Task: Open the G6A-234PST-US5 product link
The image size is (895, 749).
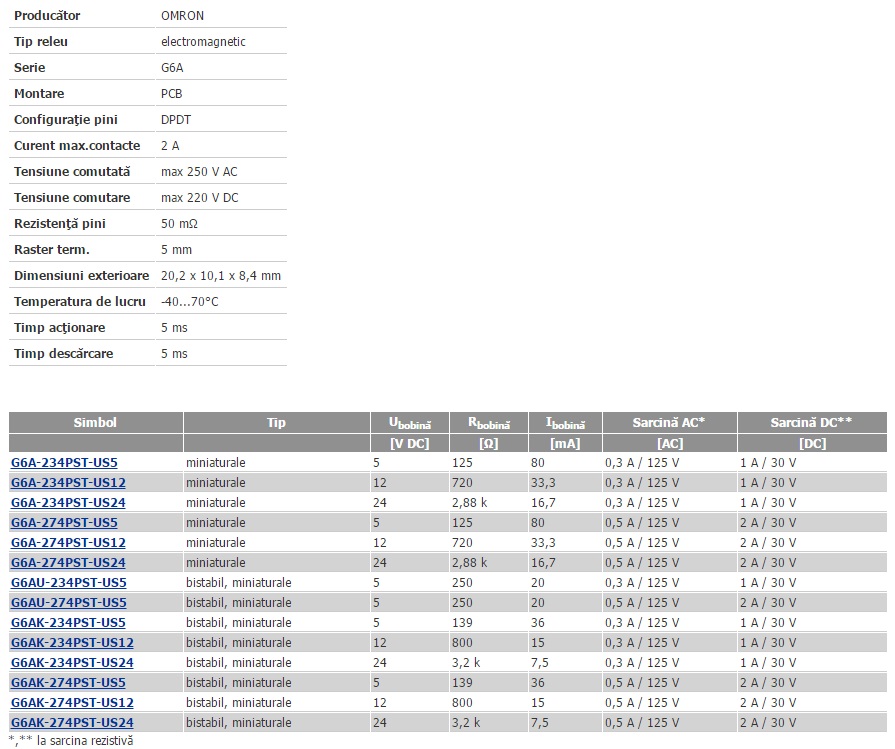Action: 64,463
